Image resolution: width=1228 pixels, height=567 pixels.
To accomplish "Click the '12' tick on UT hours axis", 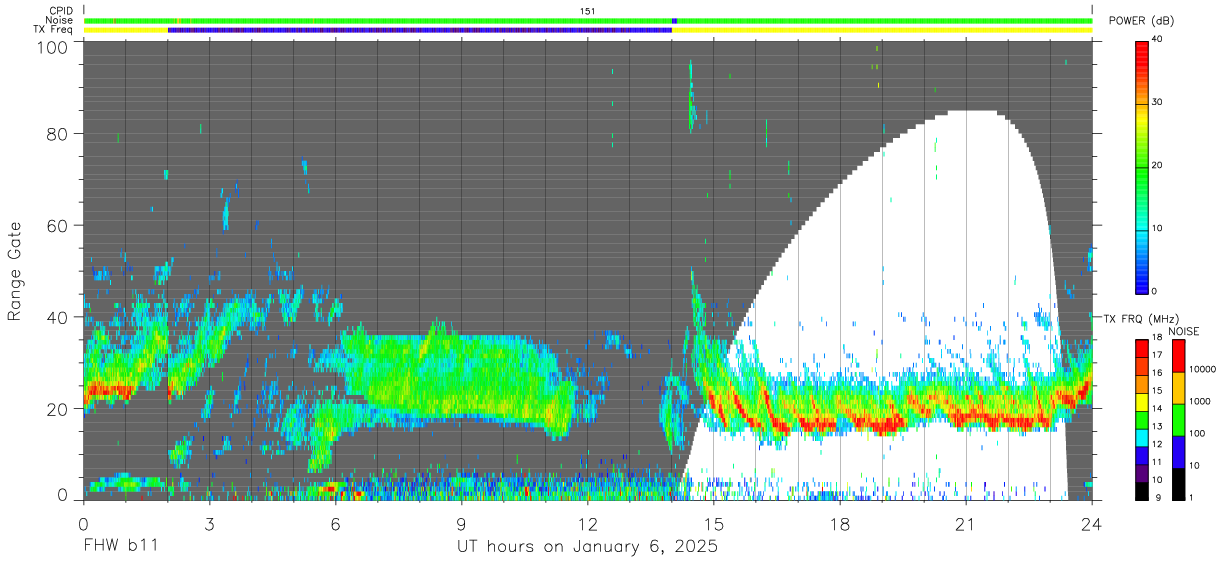I will (587, 524).
